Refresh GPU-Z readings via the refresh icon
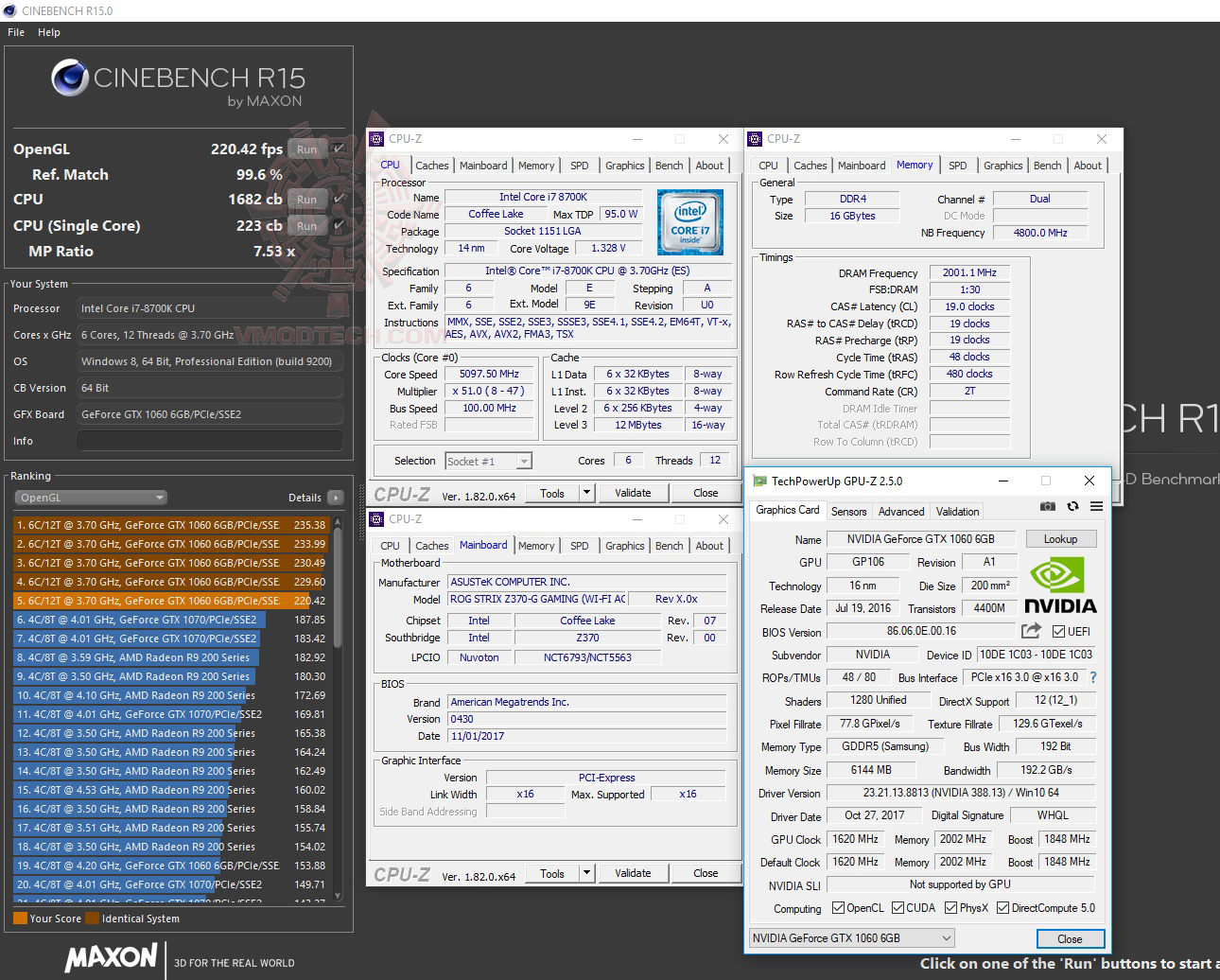The image size is (1220, 980). (1072, 506)
